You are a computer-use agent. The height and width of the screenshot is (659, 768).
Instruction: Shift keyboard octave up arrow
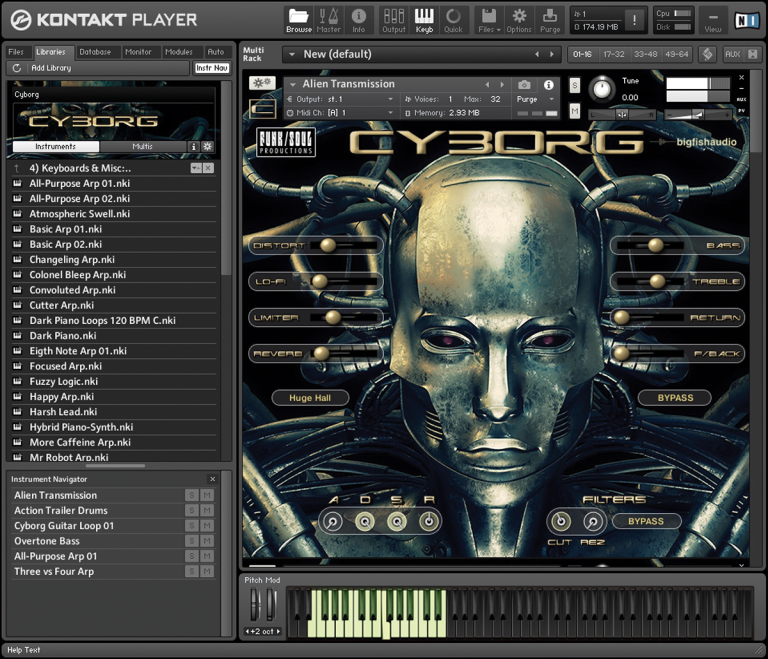(x=278, y=632)
